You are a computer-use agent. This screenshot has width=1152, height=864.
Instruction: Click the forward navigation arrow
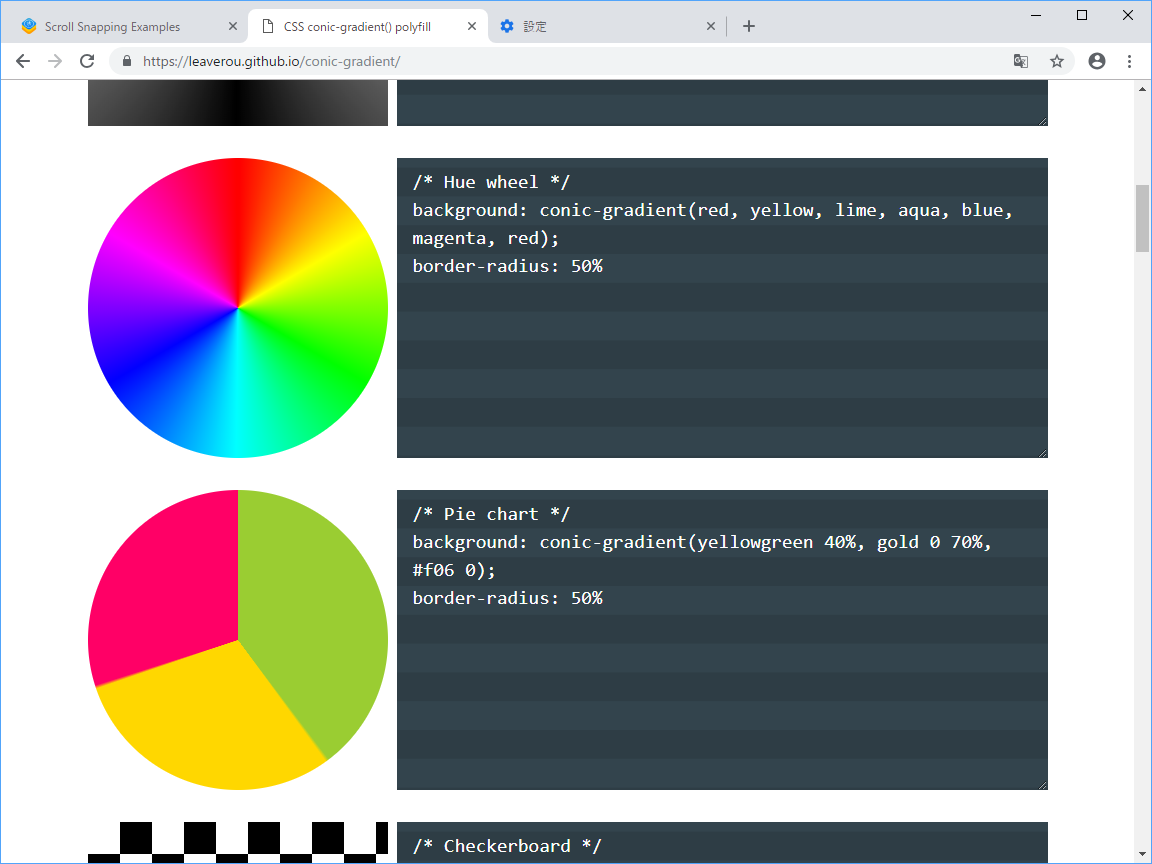[55, 61]
